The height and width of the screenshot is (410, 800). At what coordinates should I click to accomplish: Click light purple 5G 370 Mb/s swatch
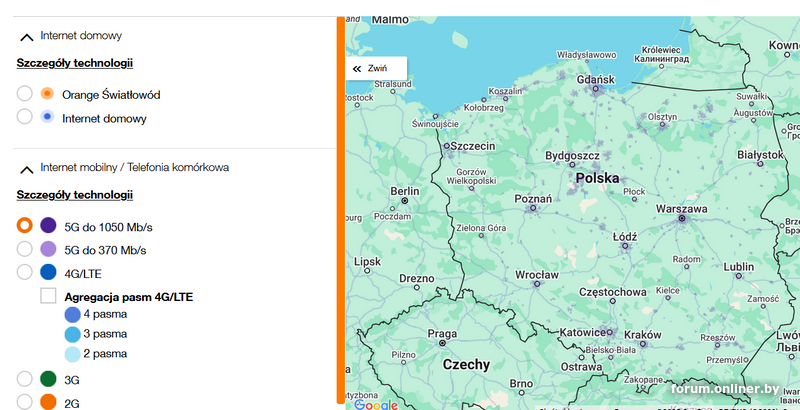[48, 249]
